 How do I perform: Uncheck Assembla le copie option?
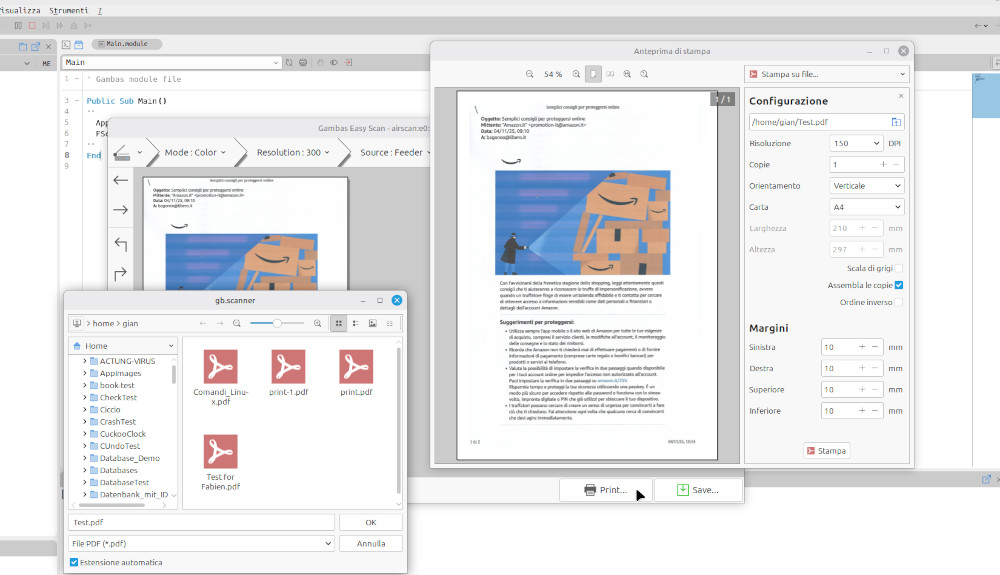pyautogui.click(x=898, y=285)
